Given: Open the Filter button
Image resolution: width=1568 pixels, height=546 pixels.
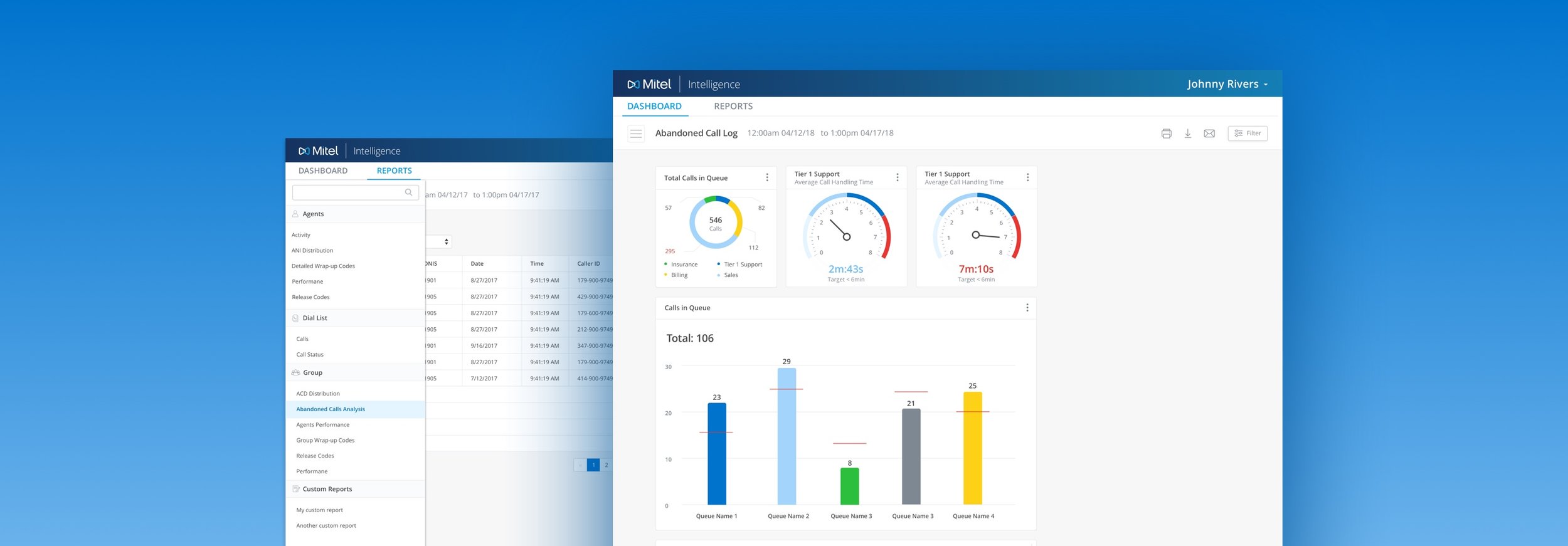Looking at the screenshot, I should click(1247, 134).
